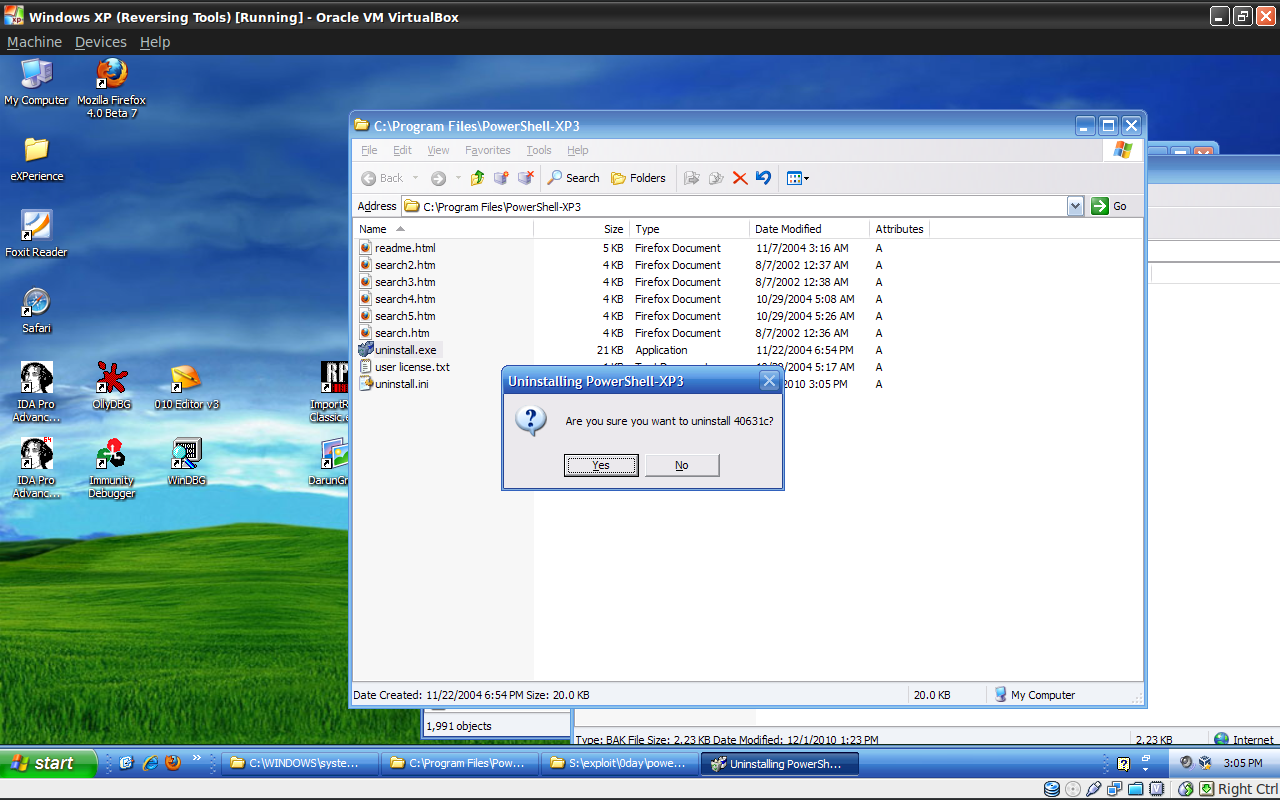
Task: Click the Up folder toolbar icon
Action: pyautogui.click(x=477, y=178)
